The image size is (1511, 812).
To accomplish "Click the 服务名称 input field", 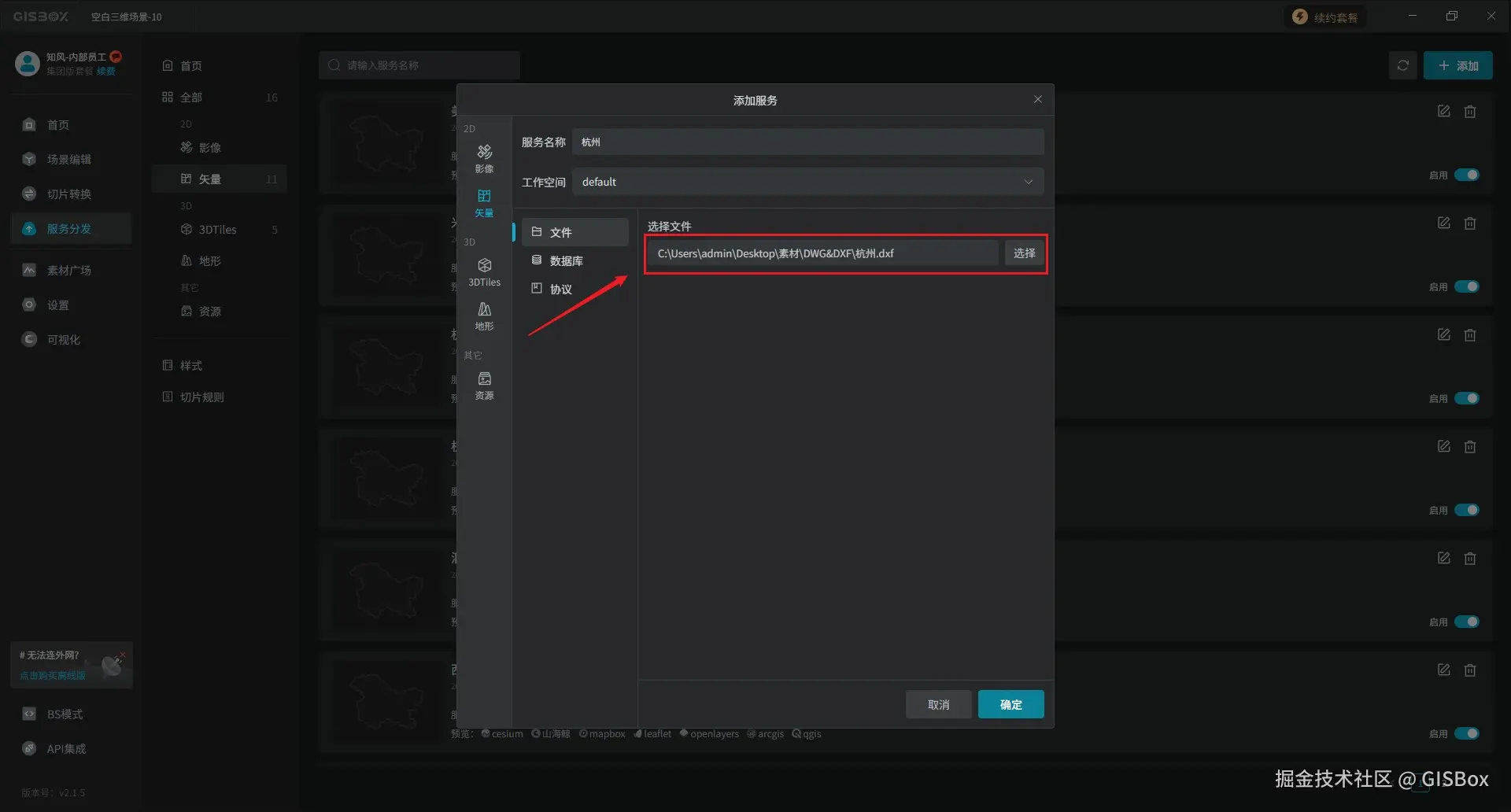I will [x=807, y=142].
